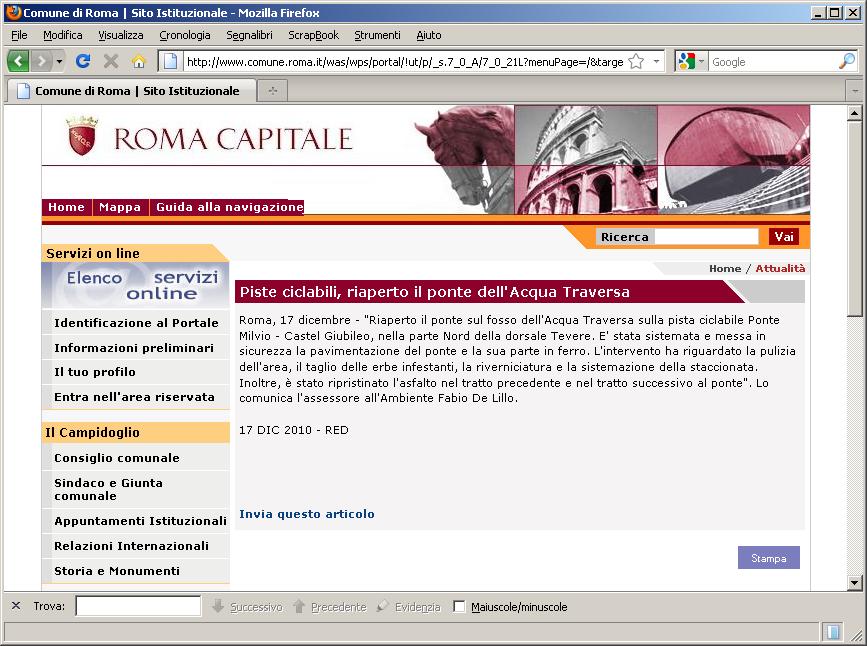Click the Forward navigation arrow
The height and width of the screenshot is (646, 867).
click(41, 61)
